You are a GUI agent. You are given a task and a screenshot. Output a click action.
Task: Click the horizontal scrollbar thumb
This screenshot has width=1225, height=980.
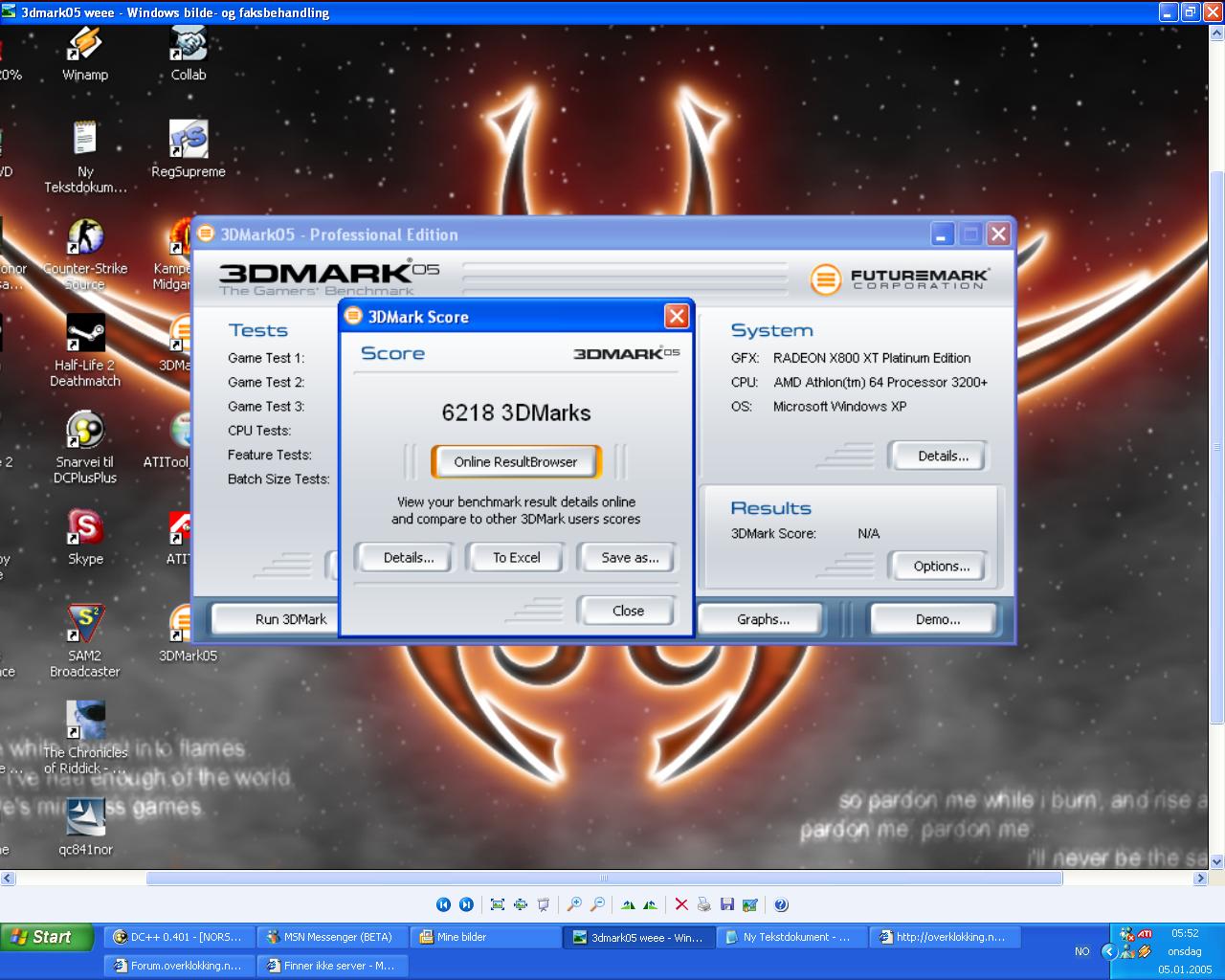[x=604, y=879]
